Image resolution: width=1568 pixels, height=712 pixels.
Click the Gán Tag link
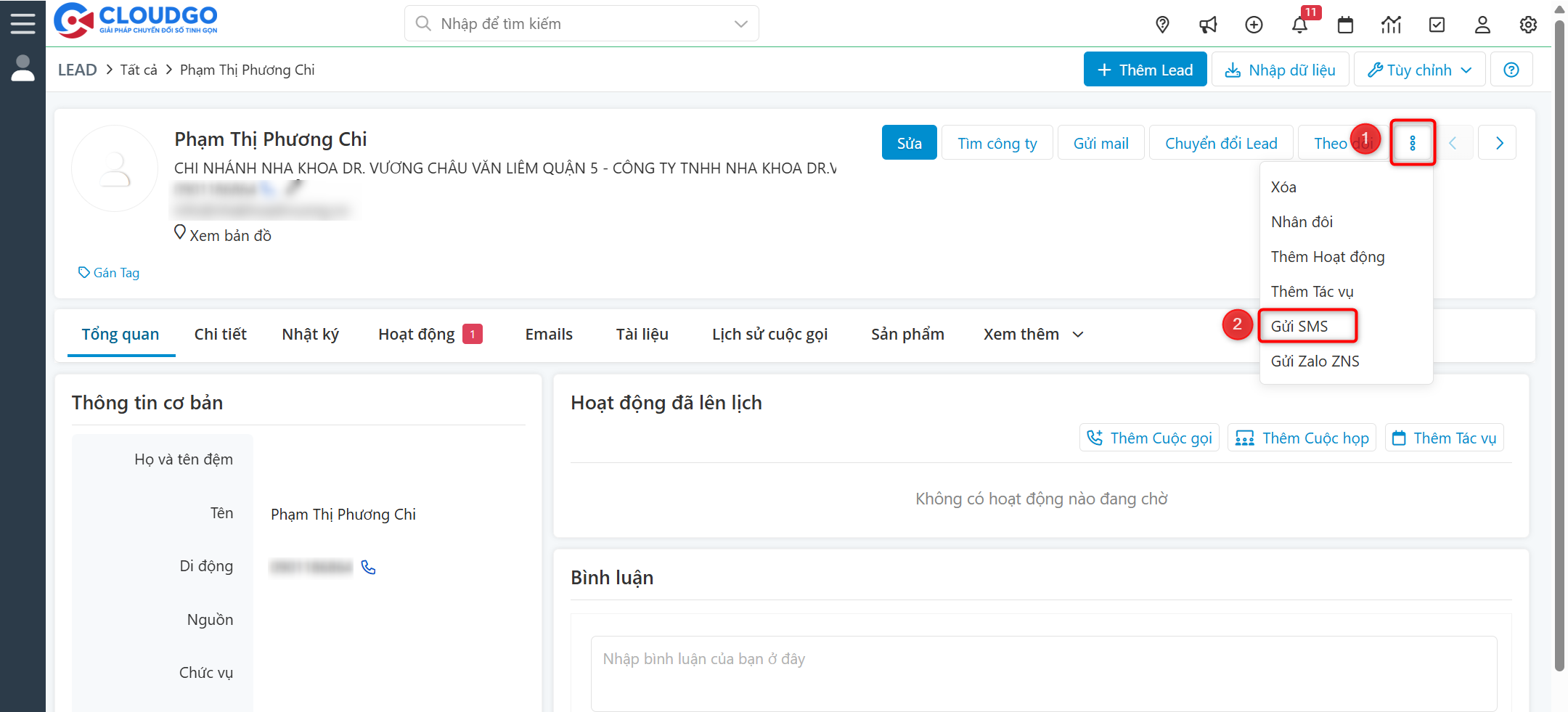click(110, 273)
